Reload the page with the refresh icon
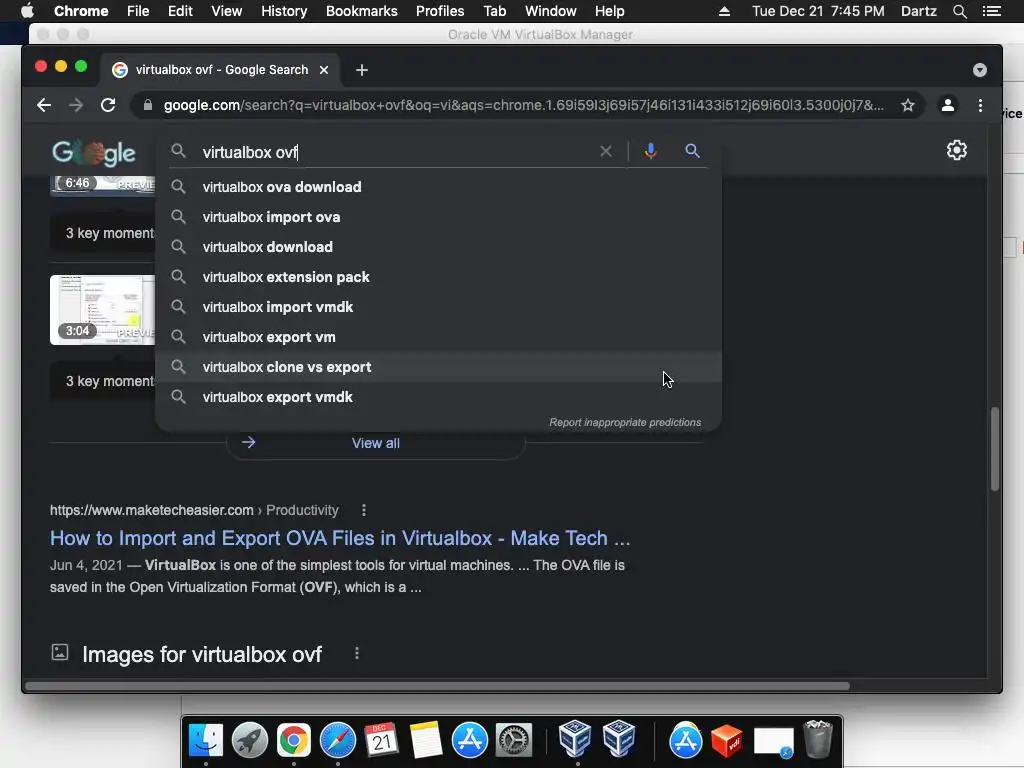This screenshot has width=1024, height=768. 108,105
